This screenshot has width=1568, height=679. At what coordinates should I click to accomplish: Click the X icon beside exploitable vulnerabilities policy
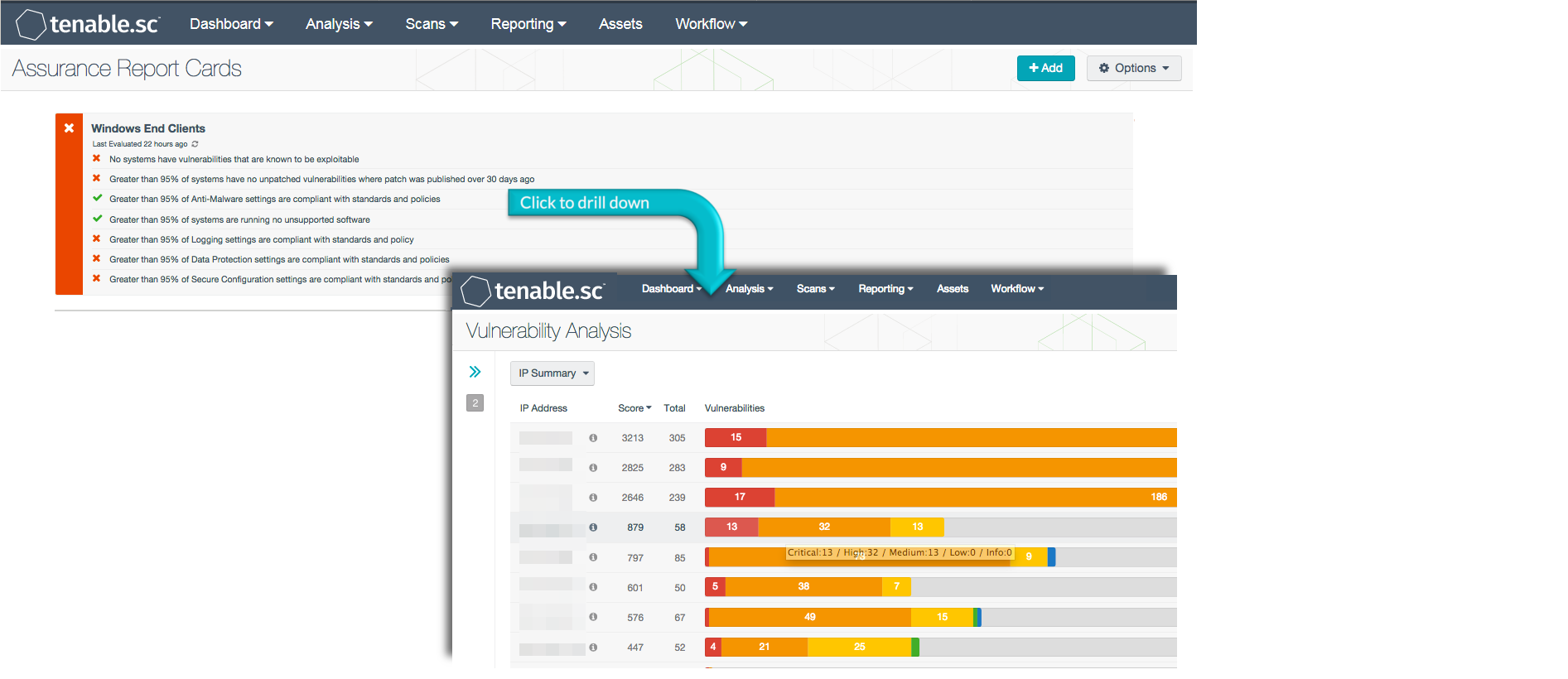click(97, 158)
